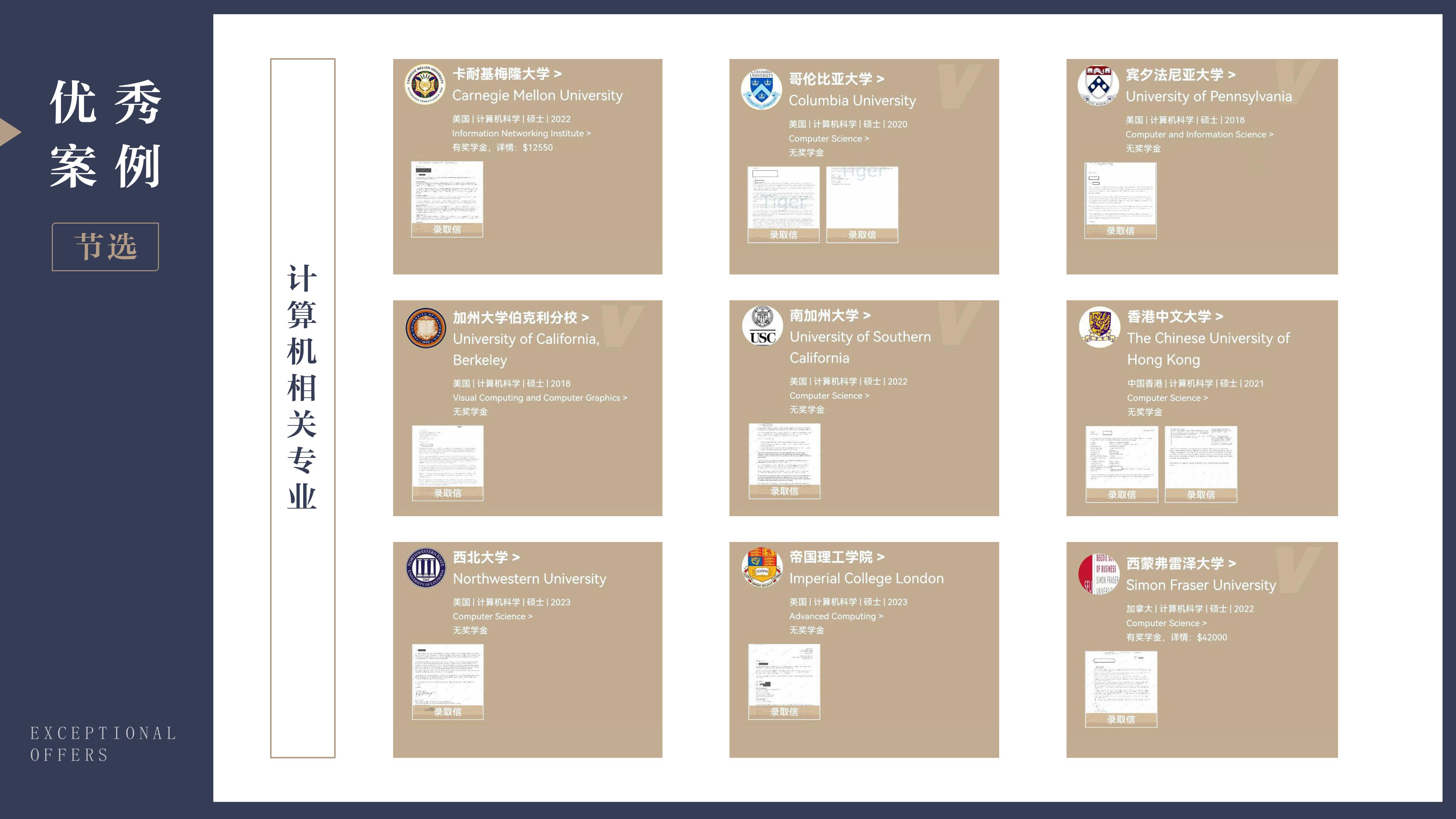Open first Columbia University admission letter thumbnail
This screenshot has width=1456, height=819.
783,205
